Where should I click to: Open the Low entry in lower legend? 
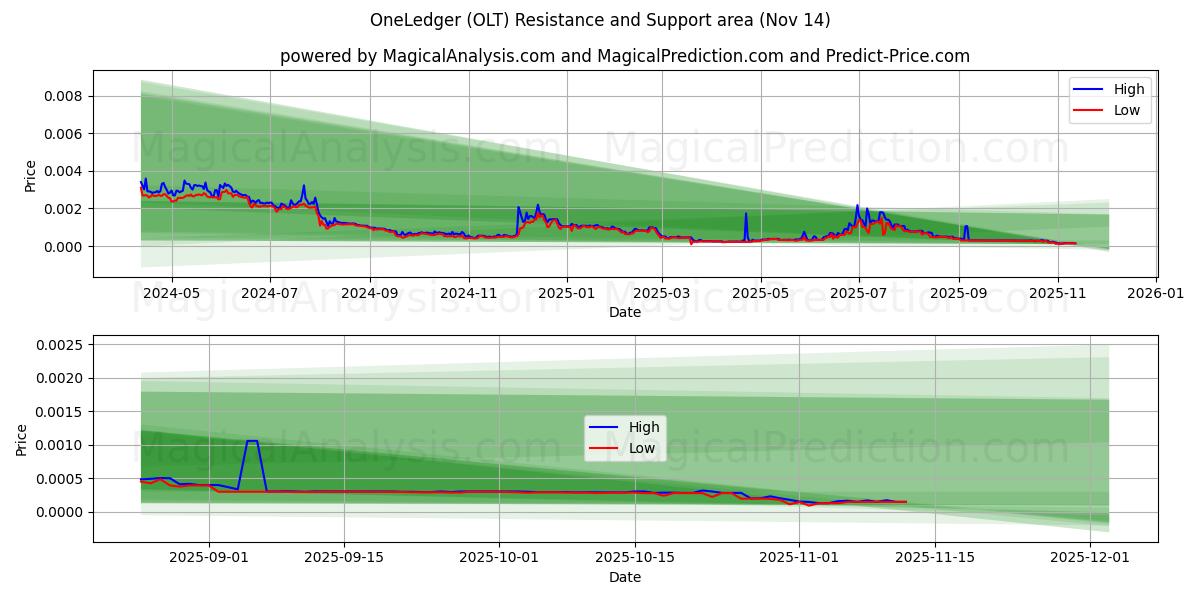pyautogui.click(x=640, y=448)
